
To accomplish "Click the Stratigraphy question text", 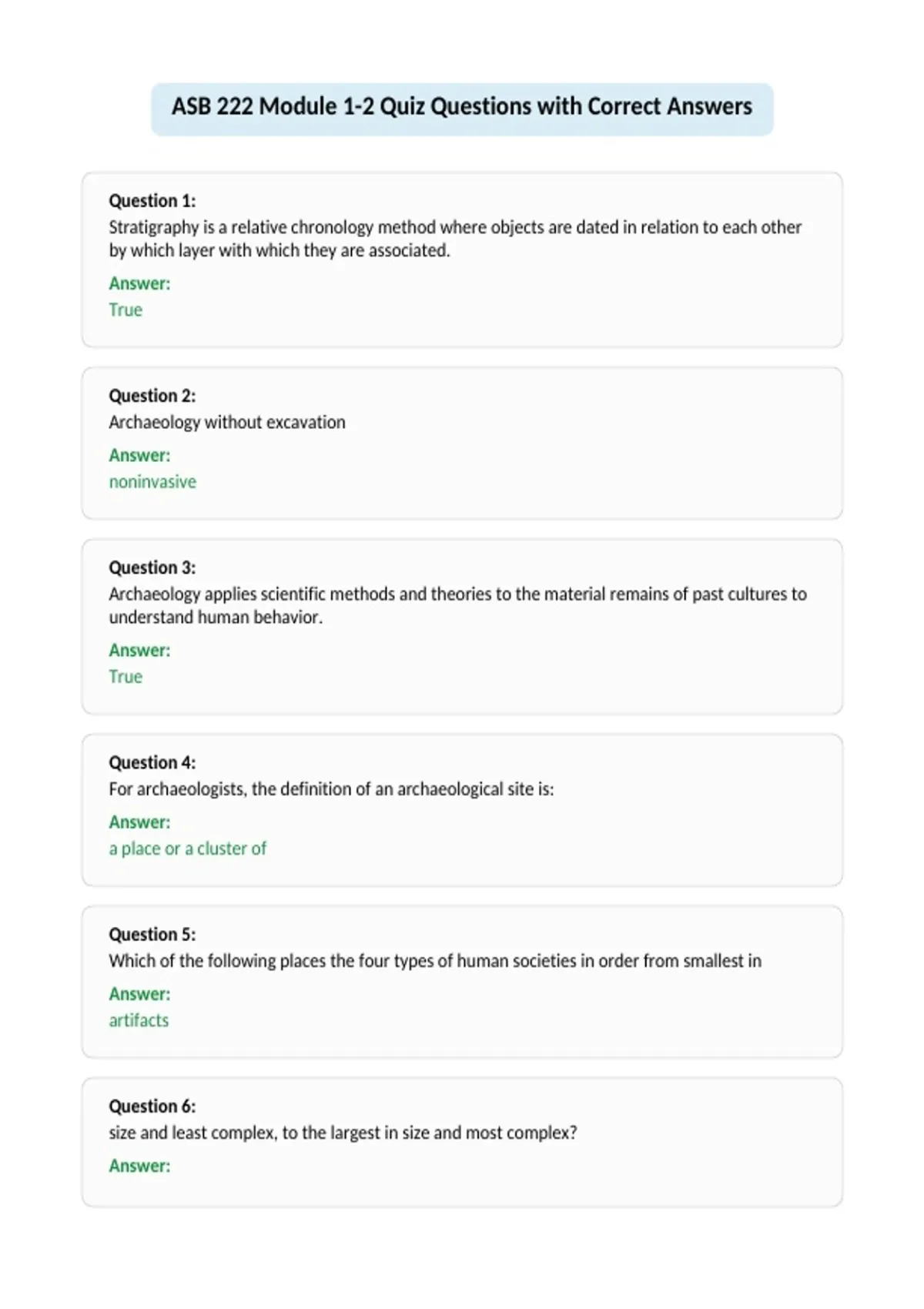I will click(455, 239).
